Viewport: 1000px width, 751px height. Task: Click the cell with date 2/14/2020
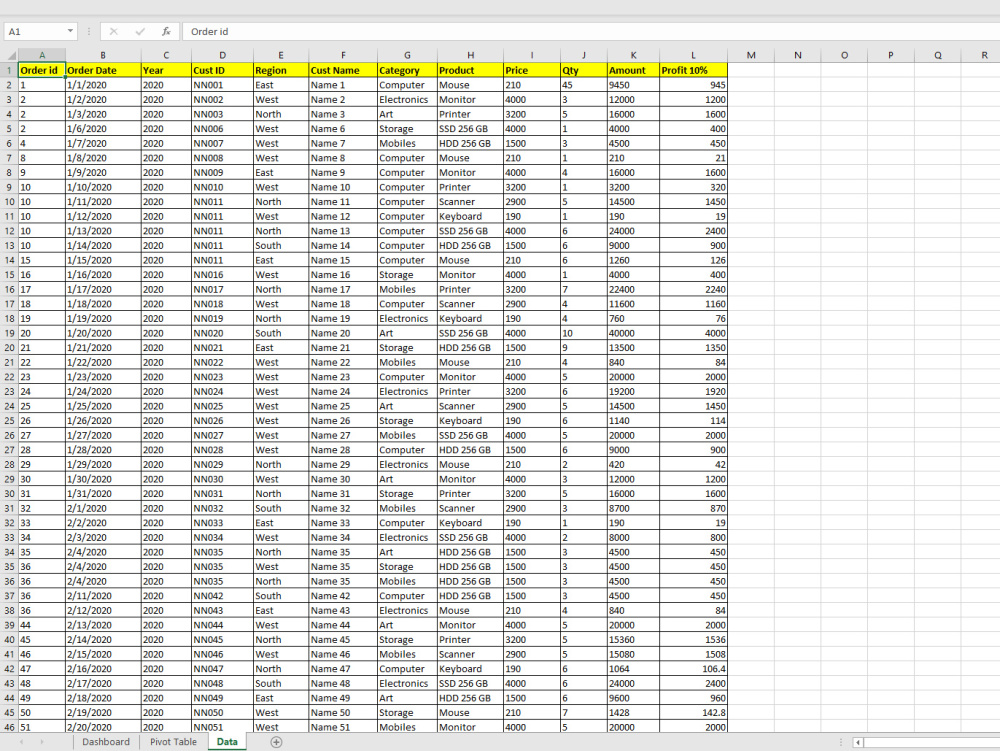[103, 640]
